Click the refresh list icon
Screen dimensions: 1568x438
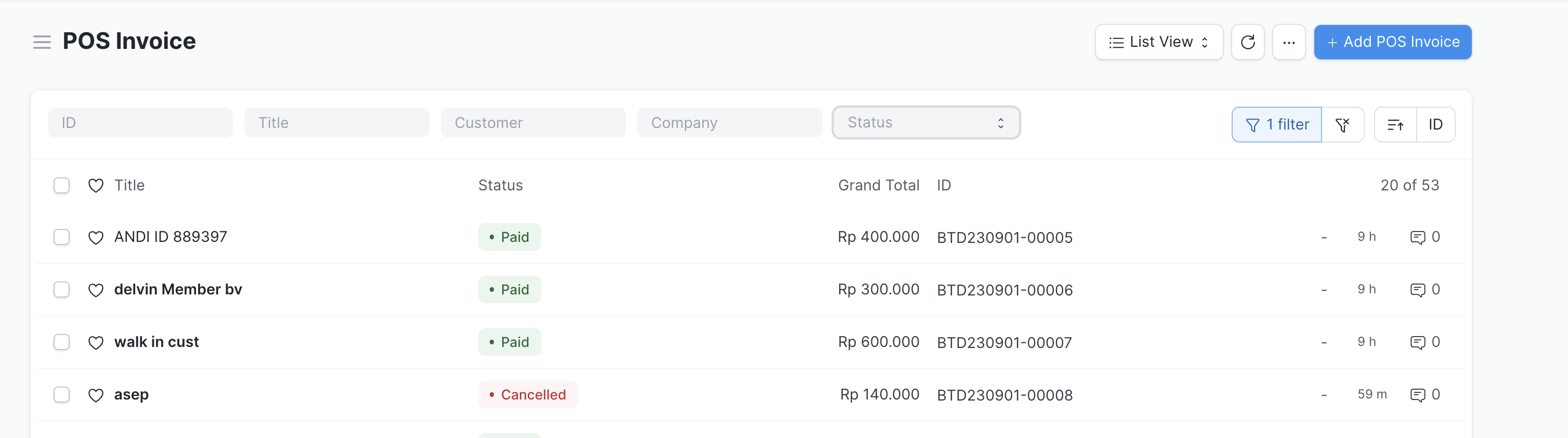(x=1247, y=42)
